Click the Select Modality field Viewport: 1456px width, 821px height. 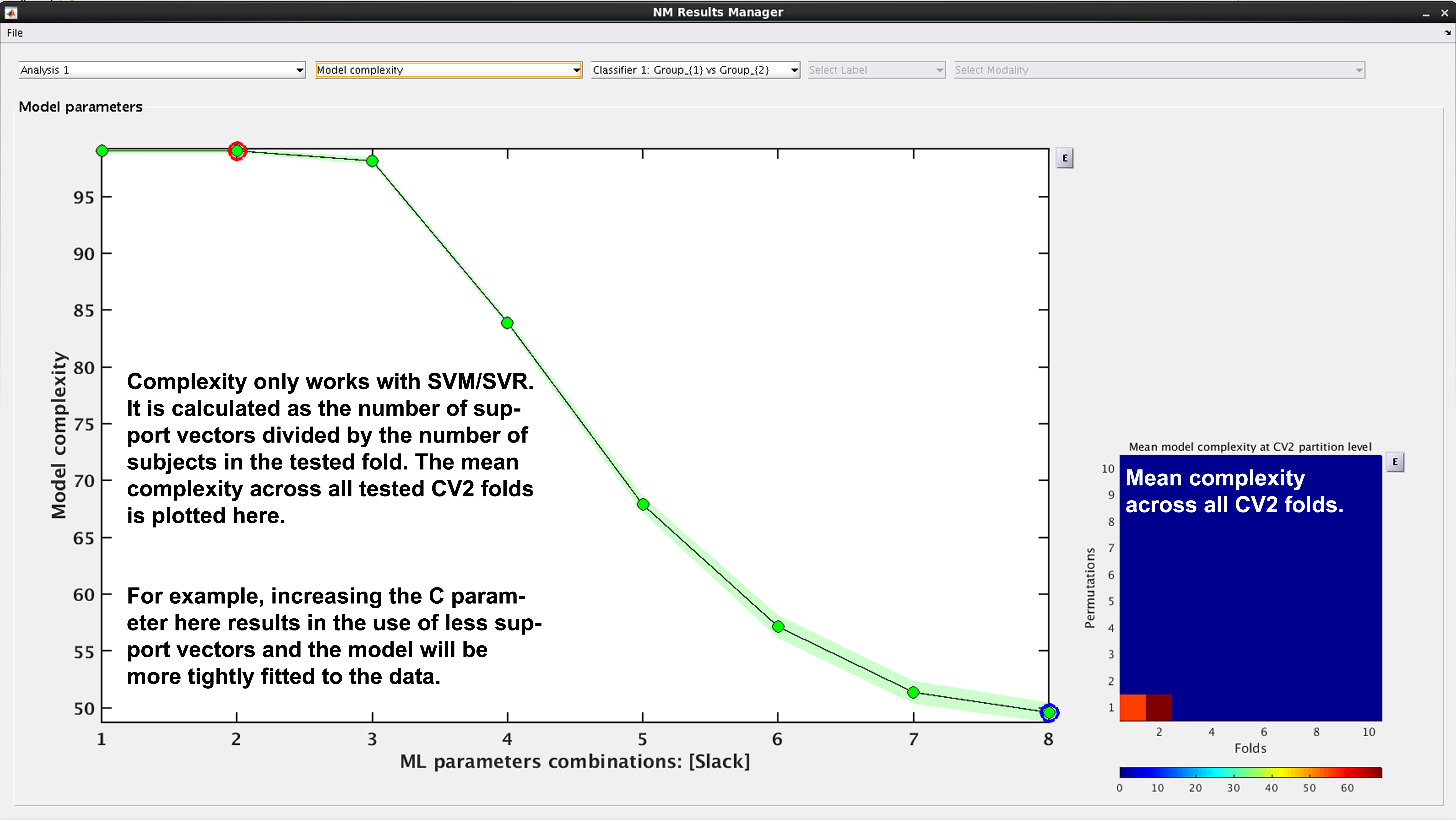click(1158, 70)
